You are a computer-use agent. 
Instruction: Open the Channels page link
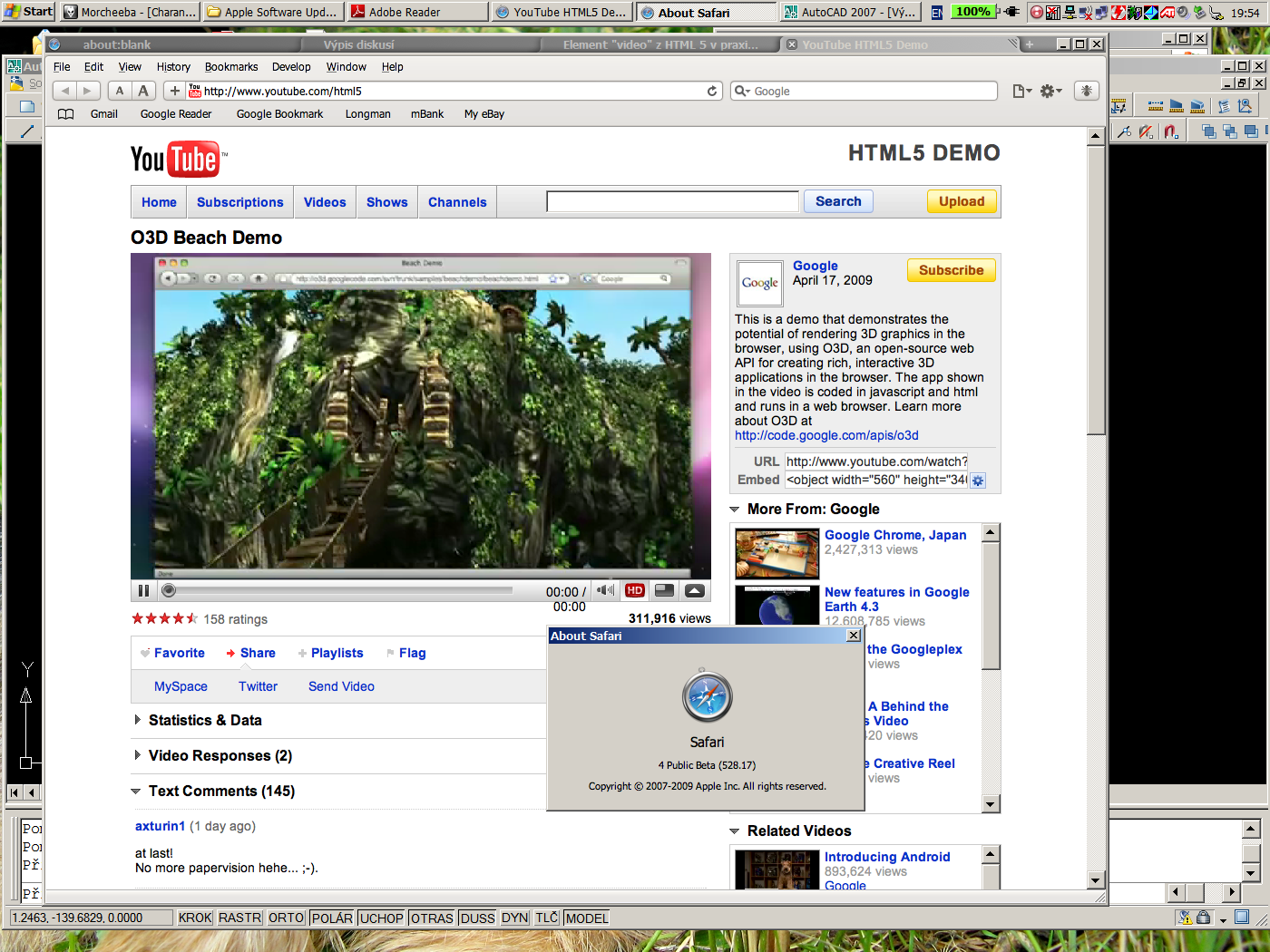(x=457, y=202)
